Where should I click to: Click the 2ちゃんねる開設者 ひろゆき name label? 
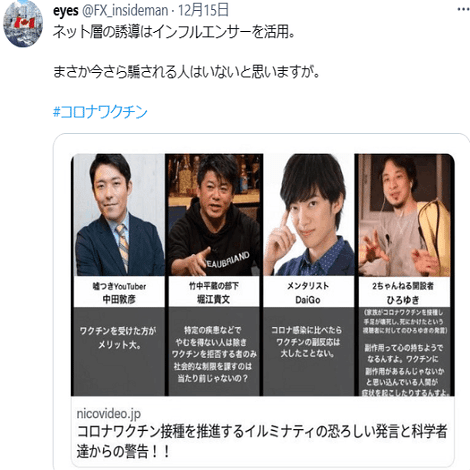pyautogui.click(x=404, y=292)
